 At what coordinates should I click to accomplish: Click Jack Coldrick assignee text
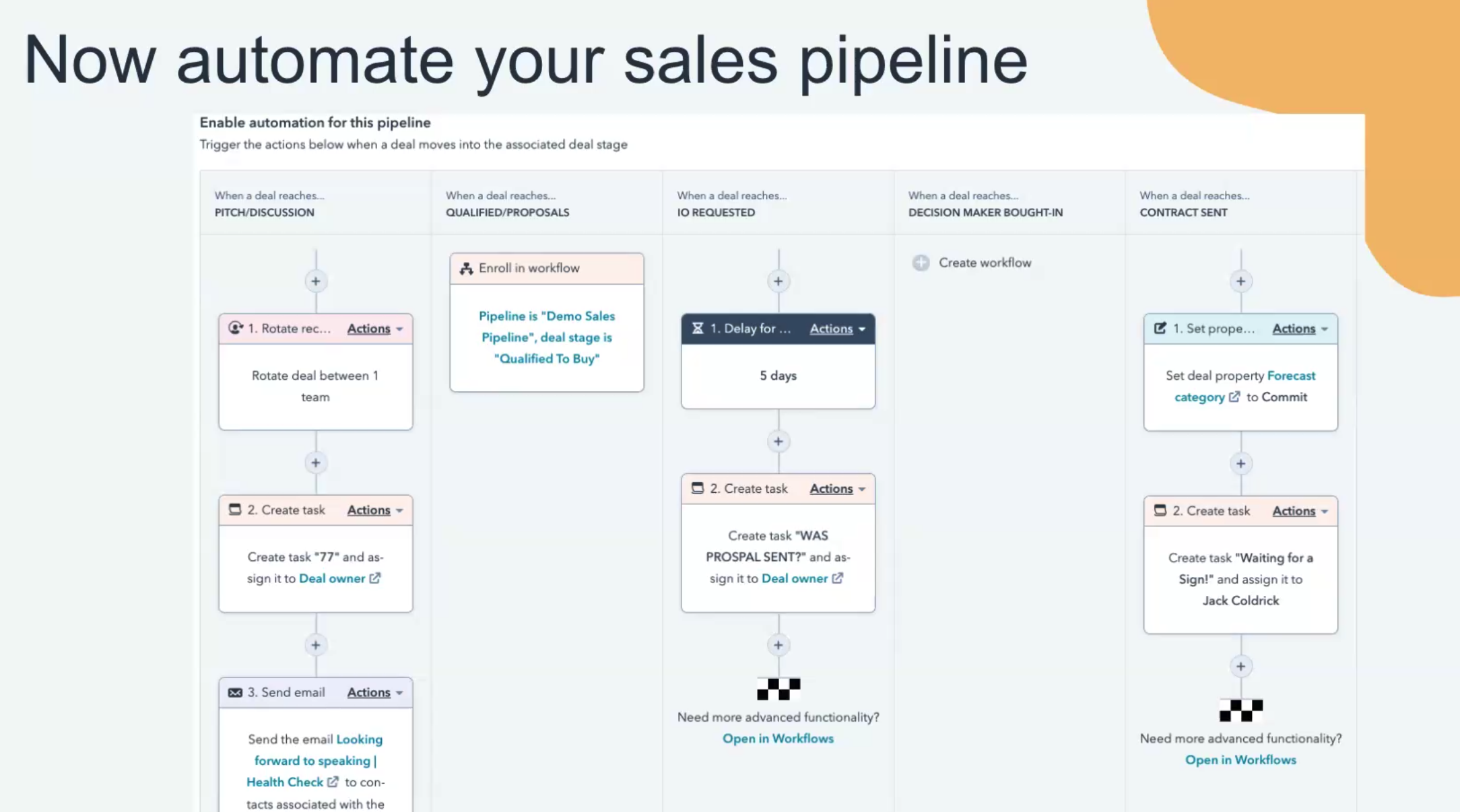tap(1240, 601)
